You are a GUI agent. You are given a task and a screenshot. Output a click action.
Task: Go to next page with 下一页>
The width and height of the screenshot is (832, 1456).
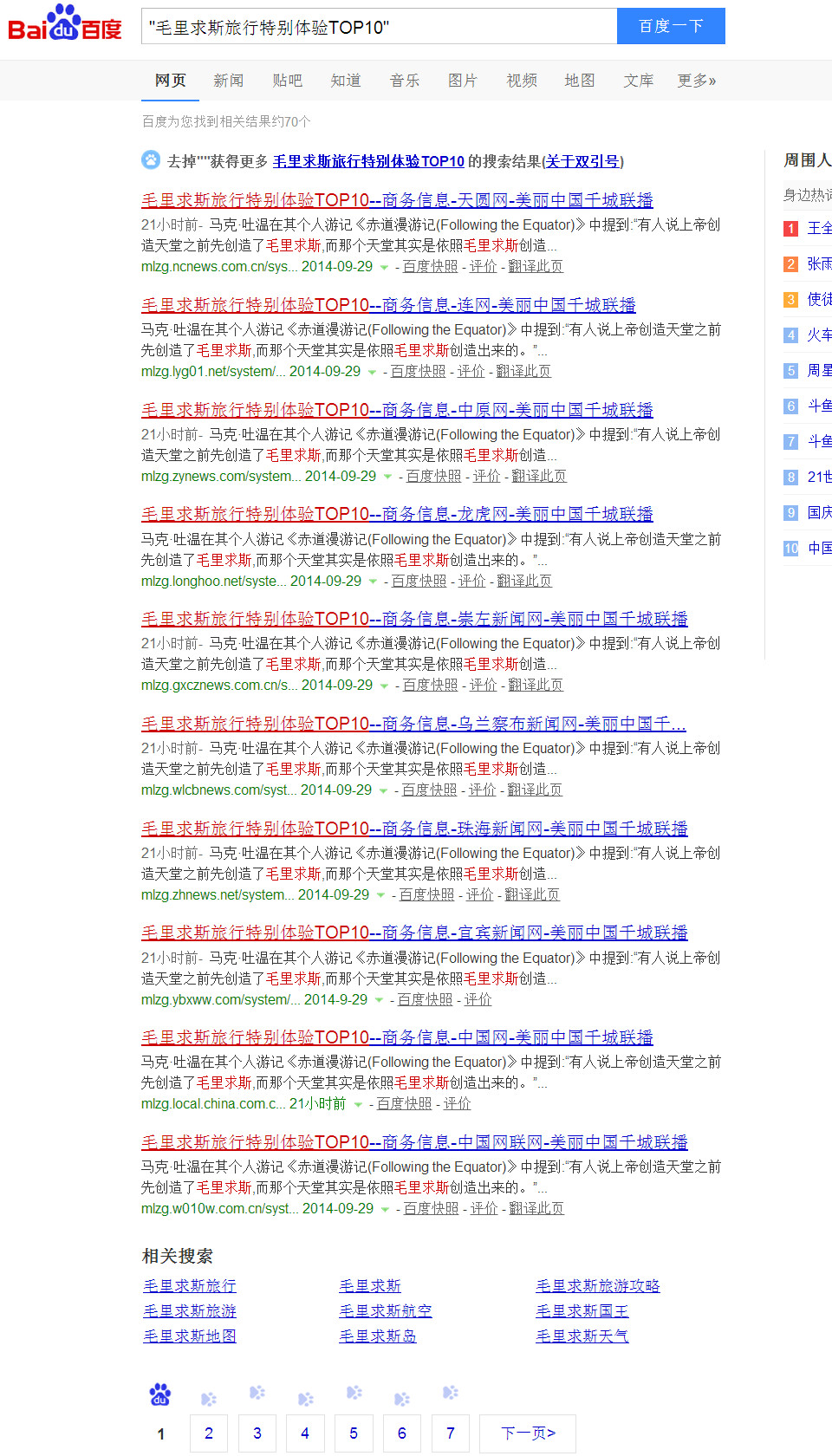point(527,1433)
